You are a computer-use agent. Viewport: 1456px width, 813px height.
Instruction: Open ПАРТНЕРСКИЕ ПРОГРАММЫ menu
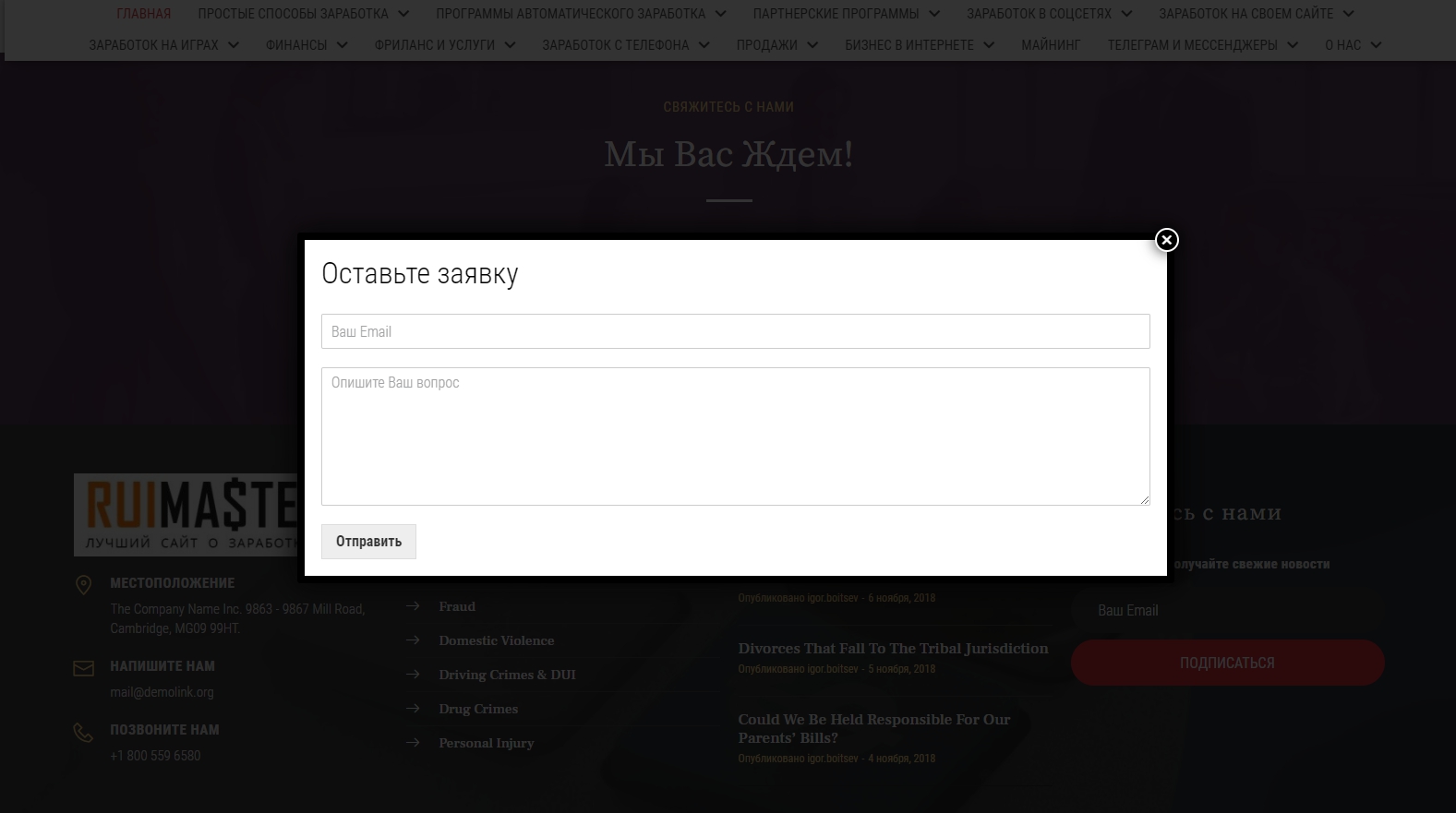[x=836, y=14]
